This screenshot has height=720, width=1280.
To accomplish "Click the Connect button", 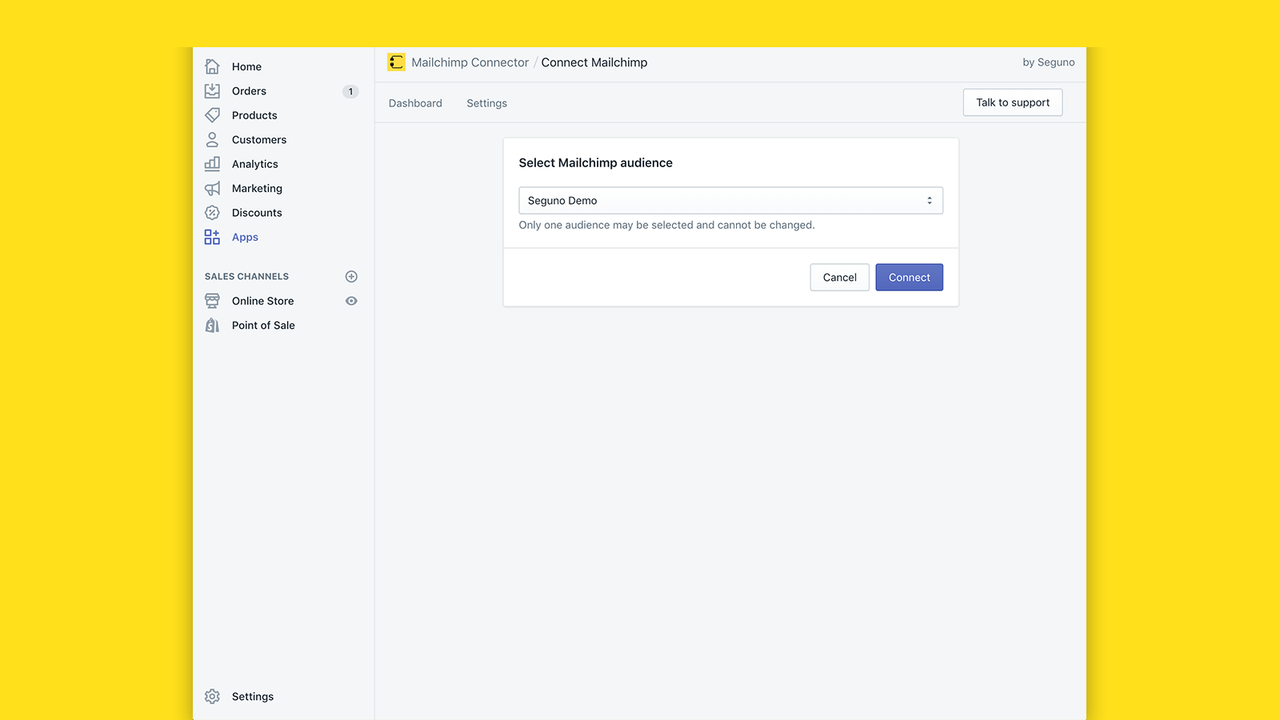I will 909,277.
